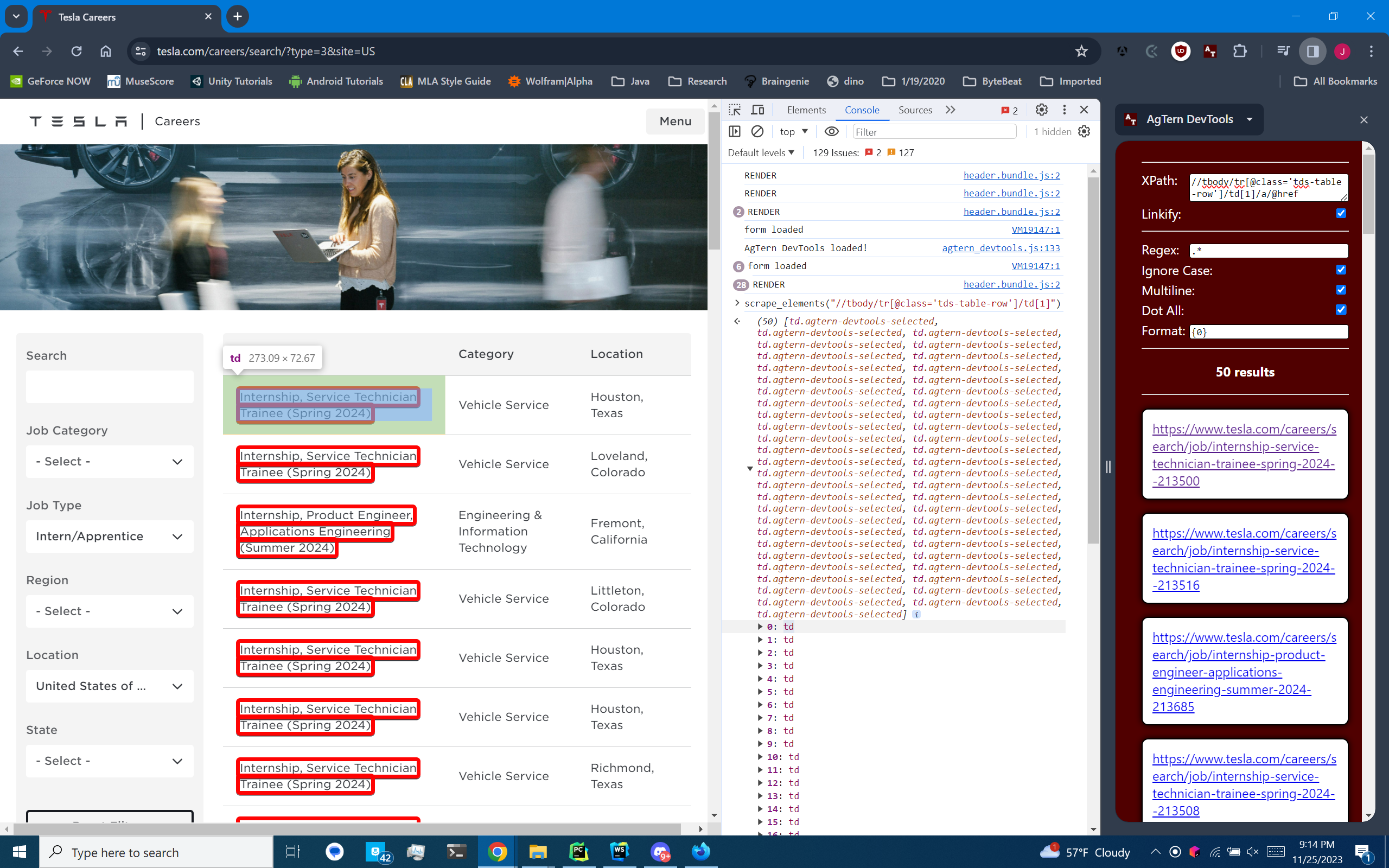Toggle the Ignore Case checkbox
This screenshot has height=868, width=1389.
[x=1341, y=270]
